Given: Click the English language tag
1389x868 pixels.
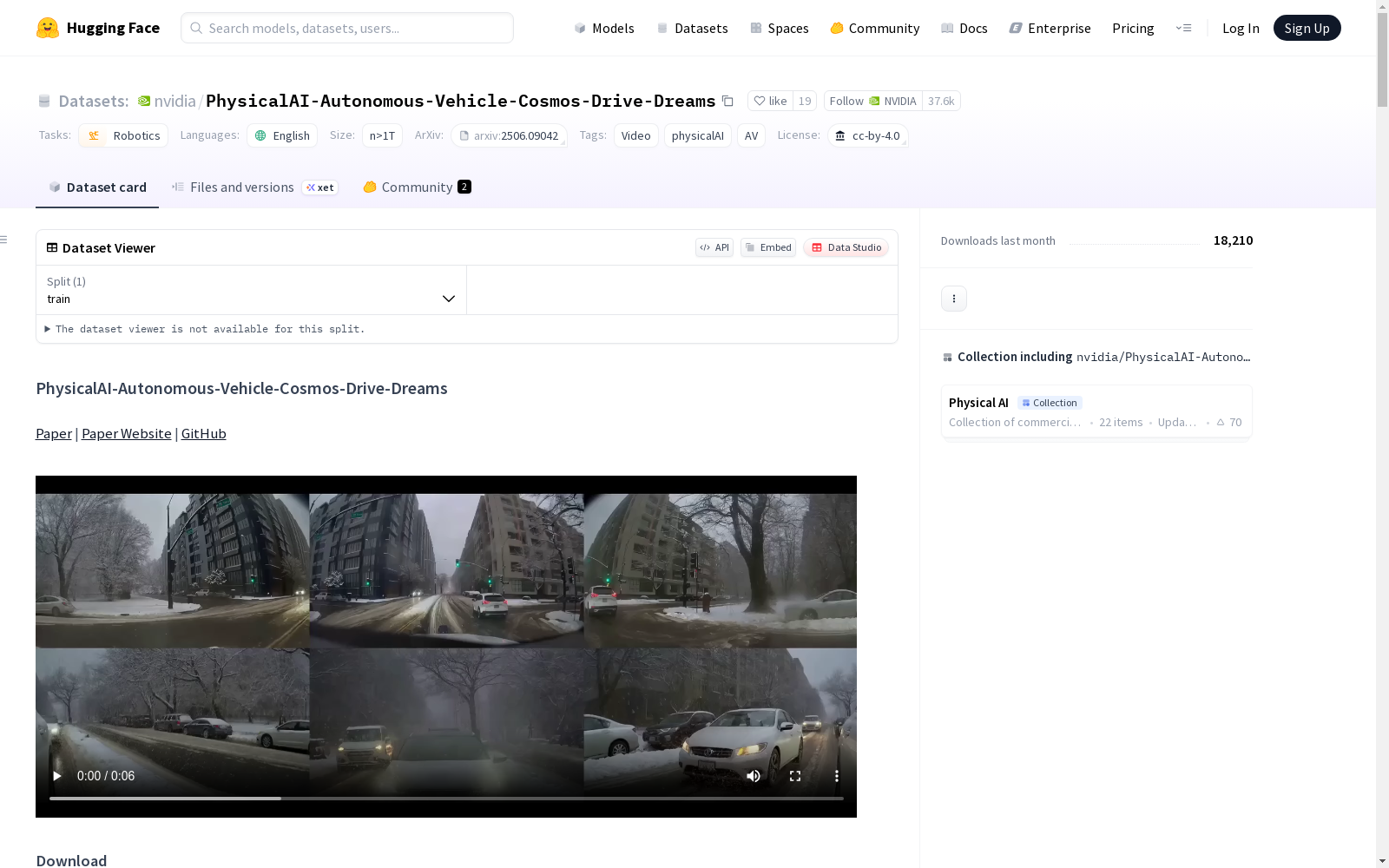Looking at the screenshot, I should click(x=282, y=135).
